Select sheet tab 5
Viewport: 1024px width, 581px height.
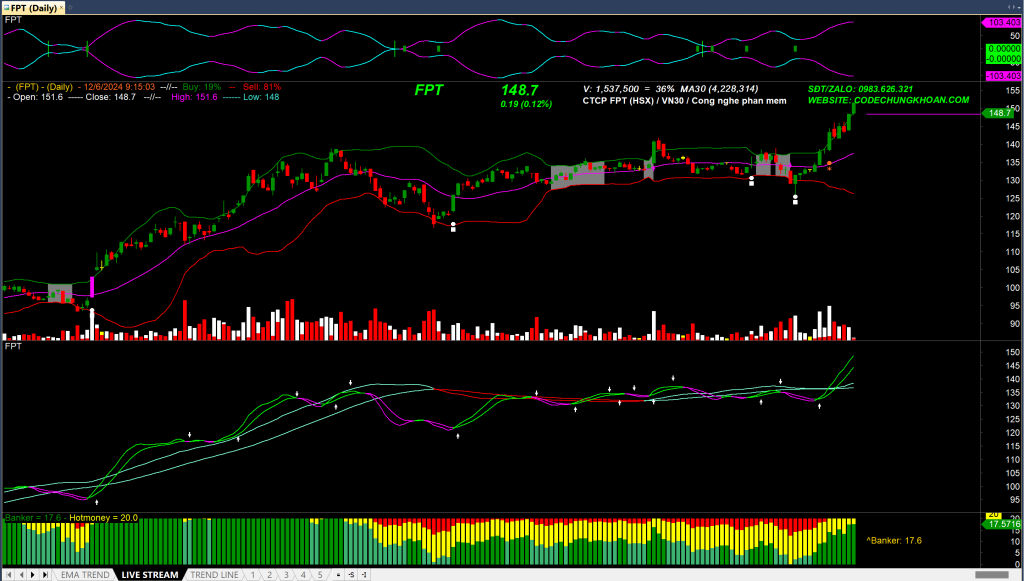pyautogui.click(x=319, y=575)
